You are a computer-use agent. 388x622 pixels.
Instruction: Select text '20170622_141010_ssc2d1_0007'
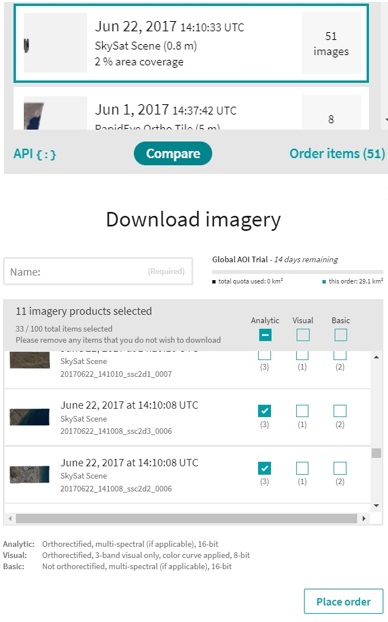(116, 374)
